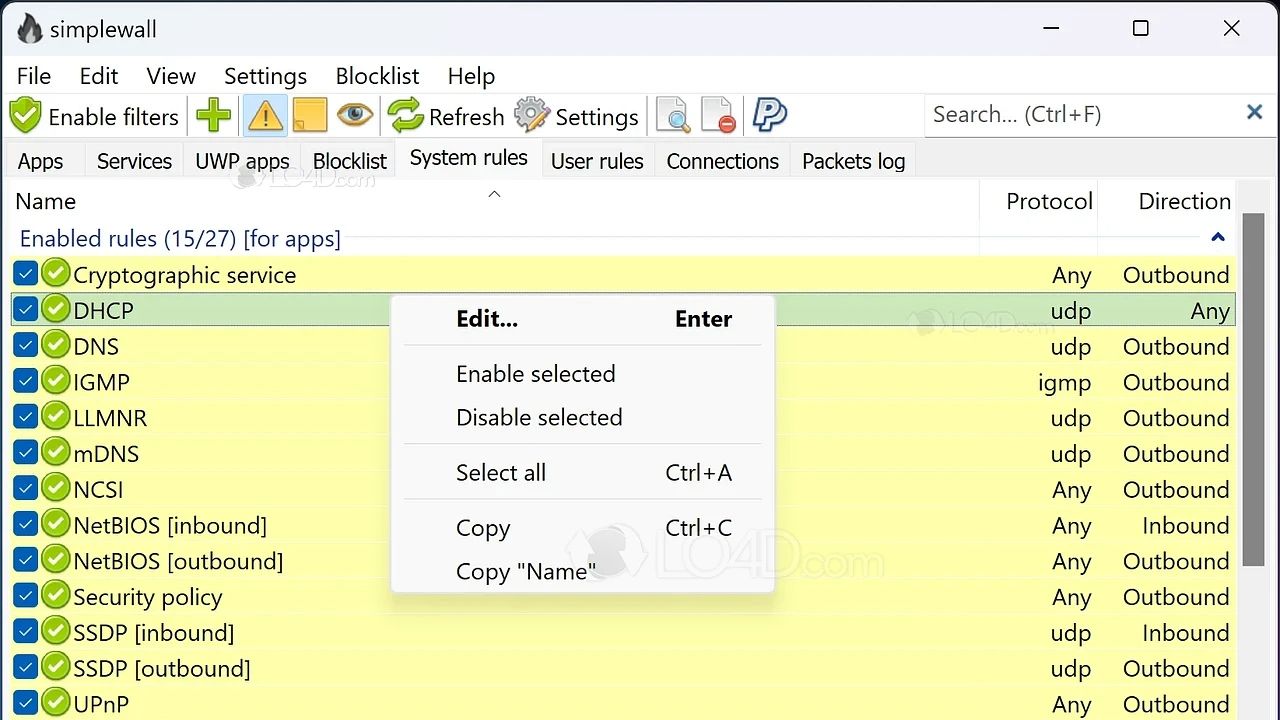Click the clear log document icon
Image resolution: width=1280 pixels, height=720 pixels.
pos(718,116)
